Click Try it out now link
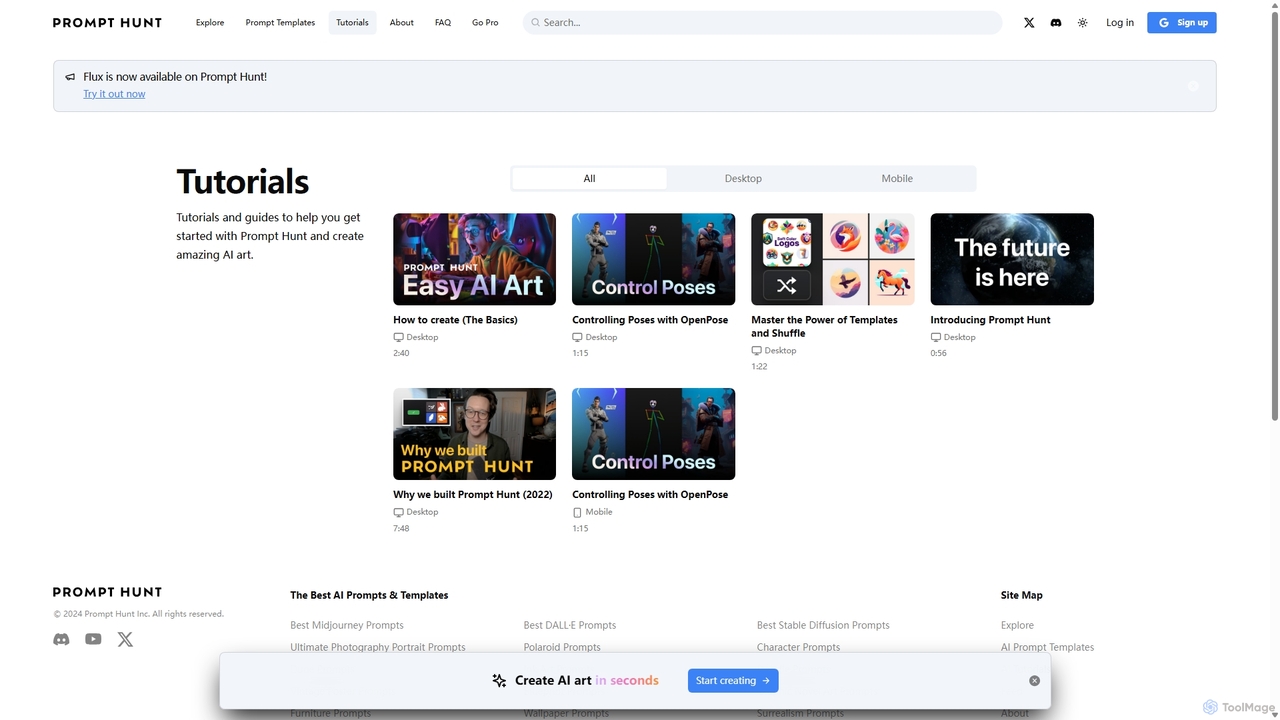 (x=114, y=94)
